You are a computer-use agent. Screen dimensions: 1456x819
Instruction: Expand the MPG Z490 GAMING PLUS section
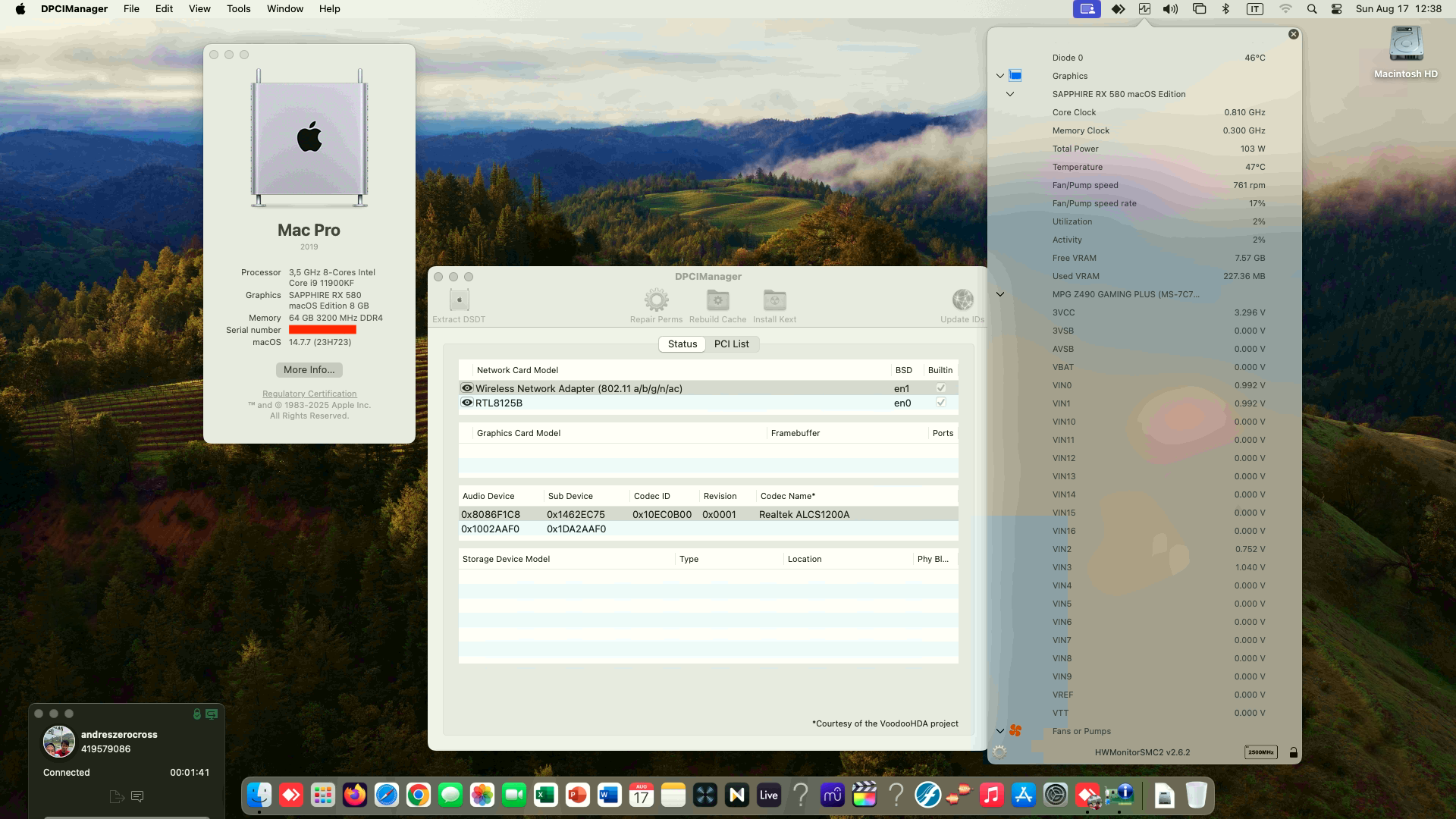point(1000,294)
